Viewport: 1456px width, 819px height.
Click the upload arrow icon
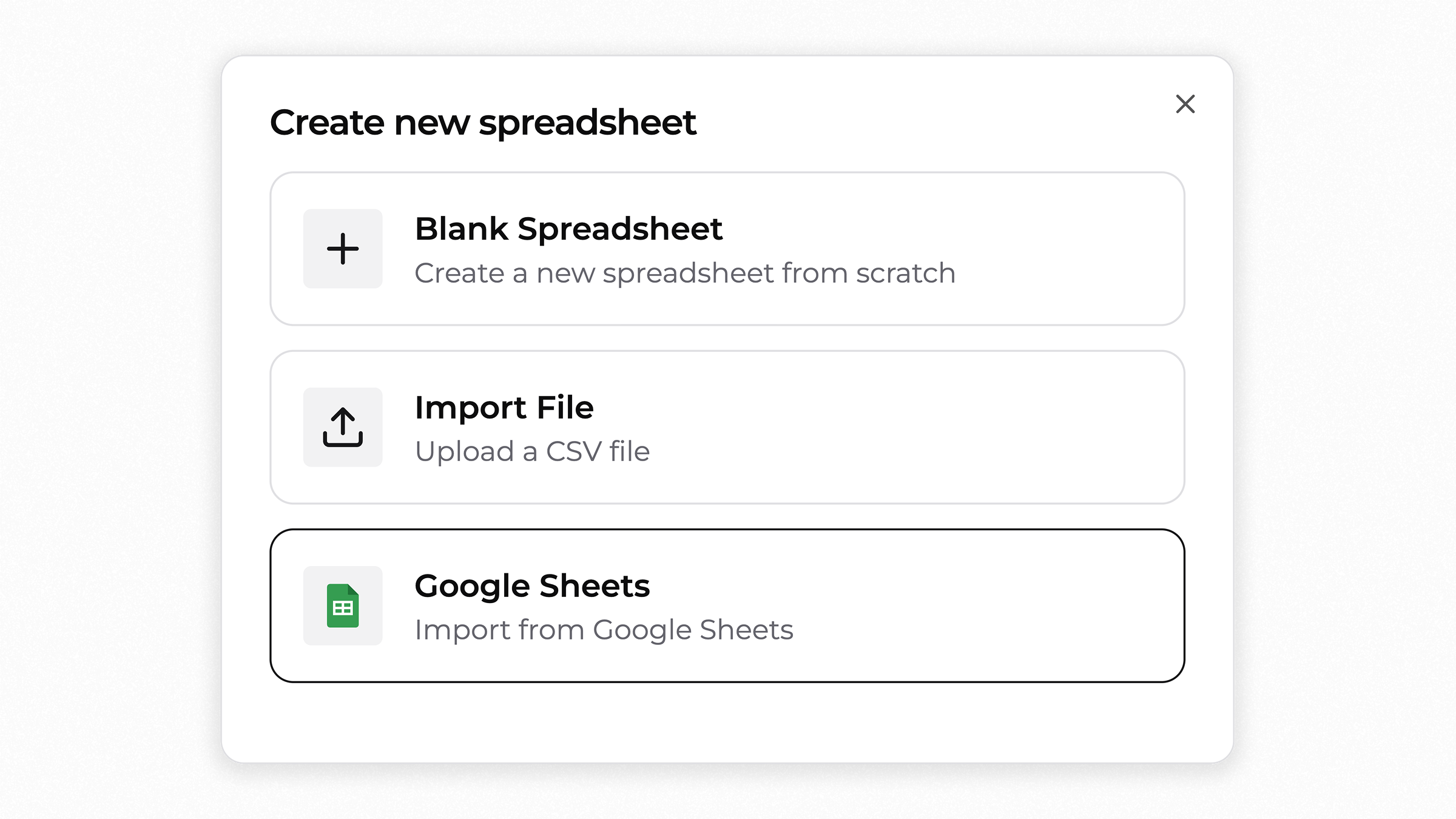click(x=343, y=427)
